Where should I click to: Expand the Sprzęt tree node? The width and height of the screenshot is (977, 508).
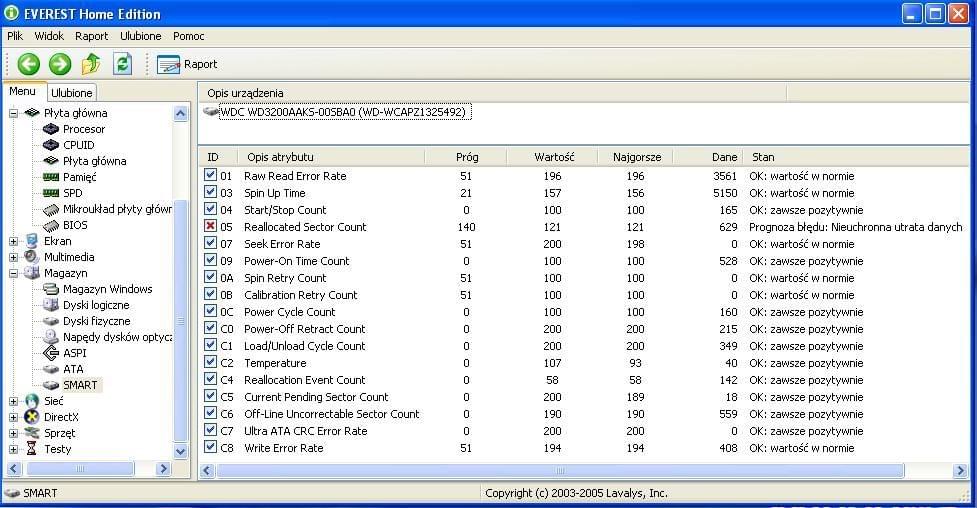tap(13, 433)
